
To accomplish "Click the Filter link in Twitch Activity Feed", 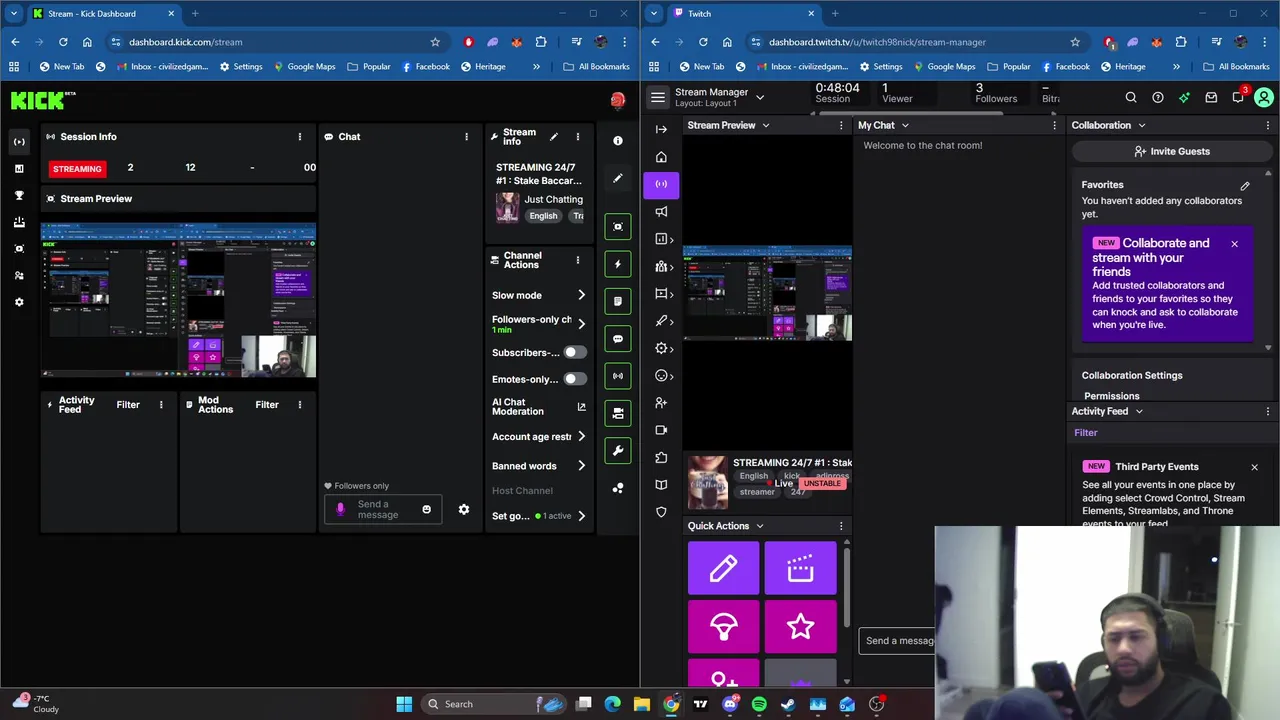I will click(x=1086, y=433).
